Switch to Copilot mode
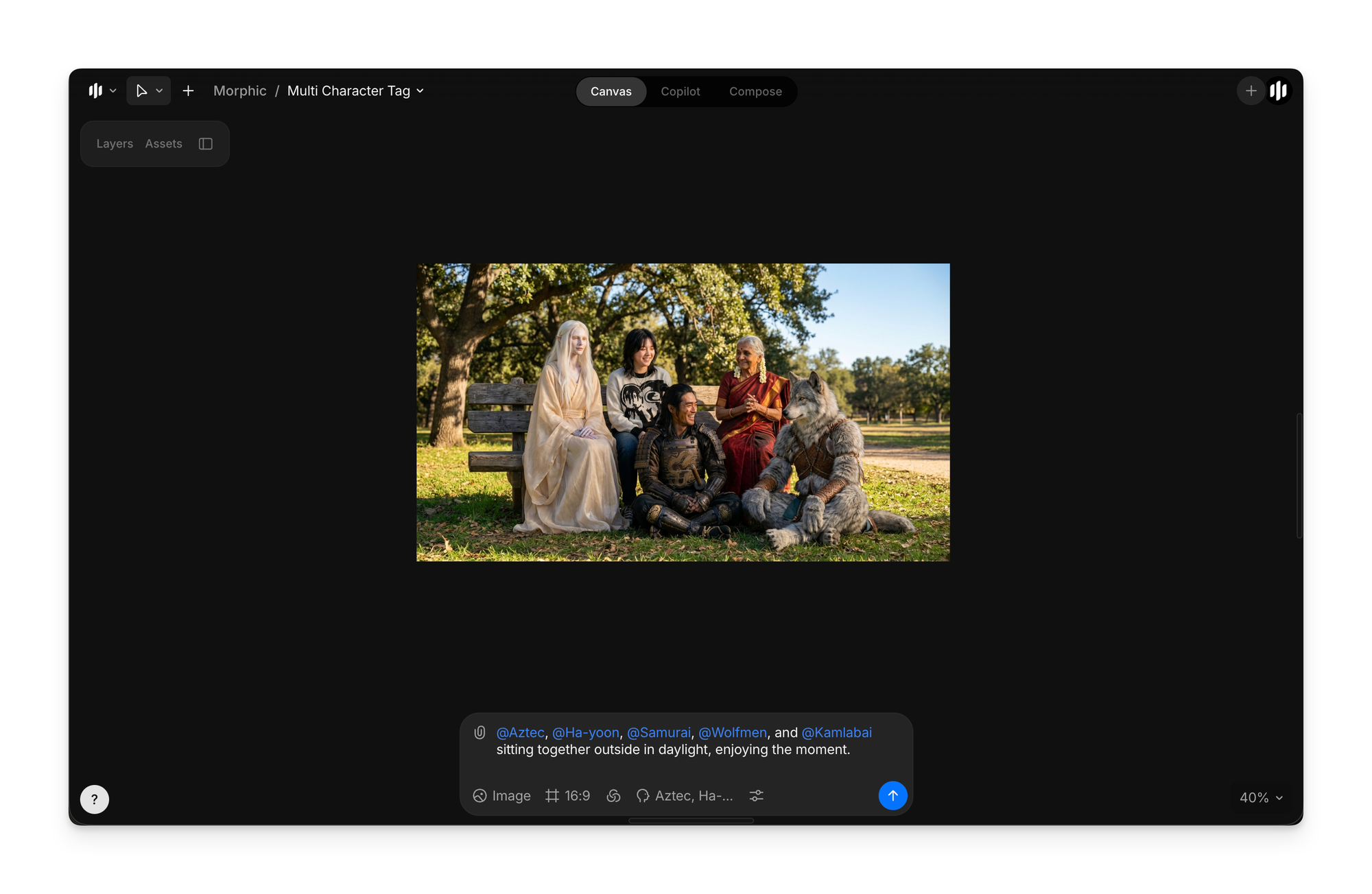The height and width of the screenshot is (894, 1372). [680, 92]
